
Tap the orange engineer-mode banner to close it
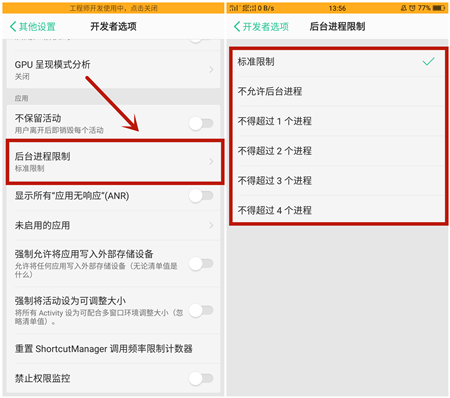pyautogui.click(x=113, y=8)
